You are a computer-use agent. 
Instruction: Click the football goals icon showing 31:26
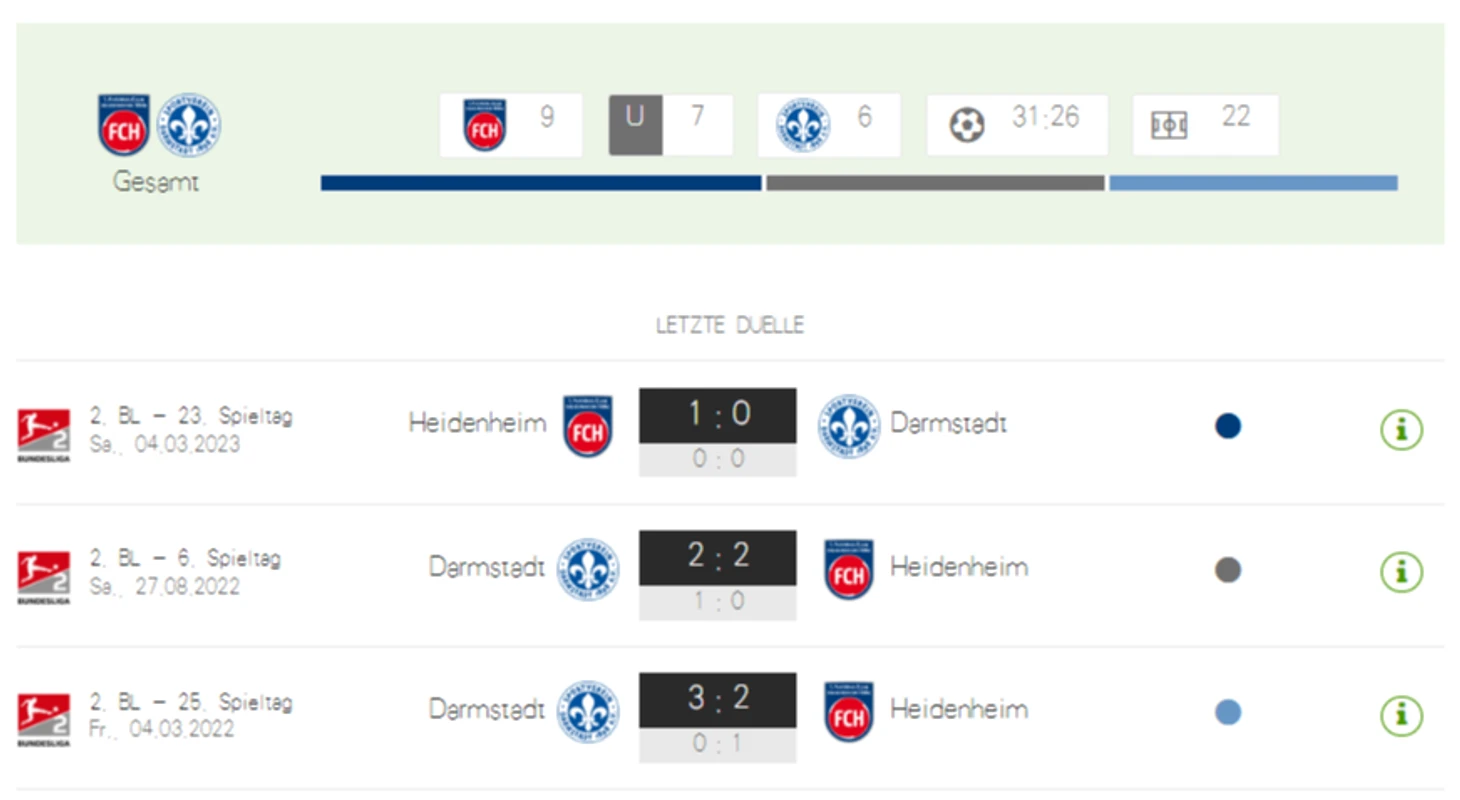[967, 125]
